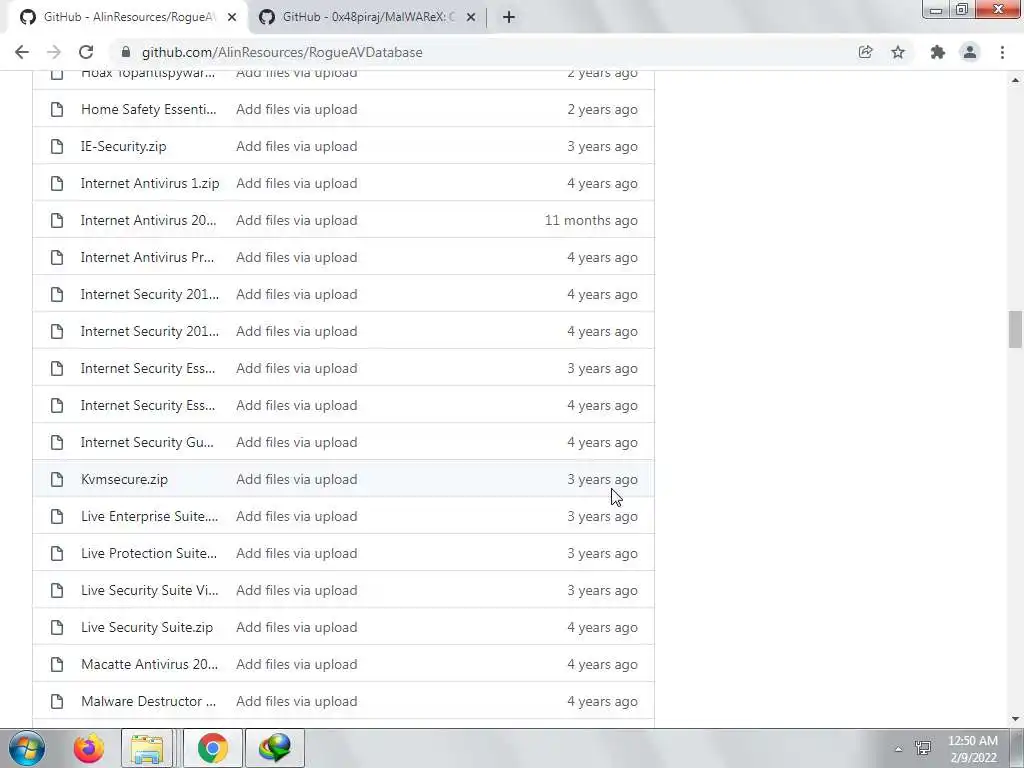
Task: Click the file icon beside Internet Security Gu...
Action: pyautogui.click(x=57, y=442)
